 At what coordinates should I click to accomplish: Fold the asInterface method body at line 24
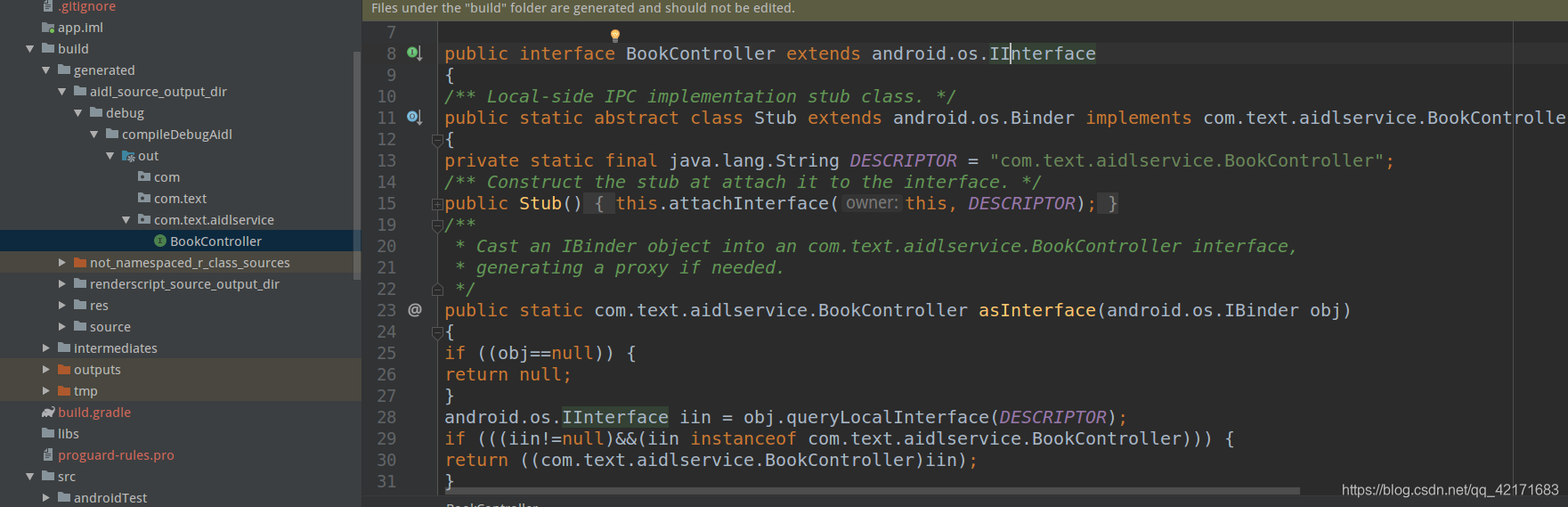(x=437, y=332)
